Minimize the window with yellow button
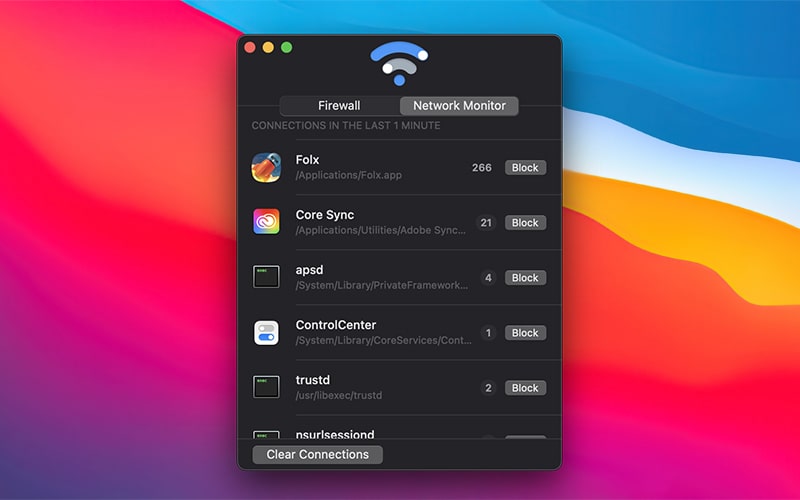The image size is (800, 500). [268, 47]
